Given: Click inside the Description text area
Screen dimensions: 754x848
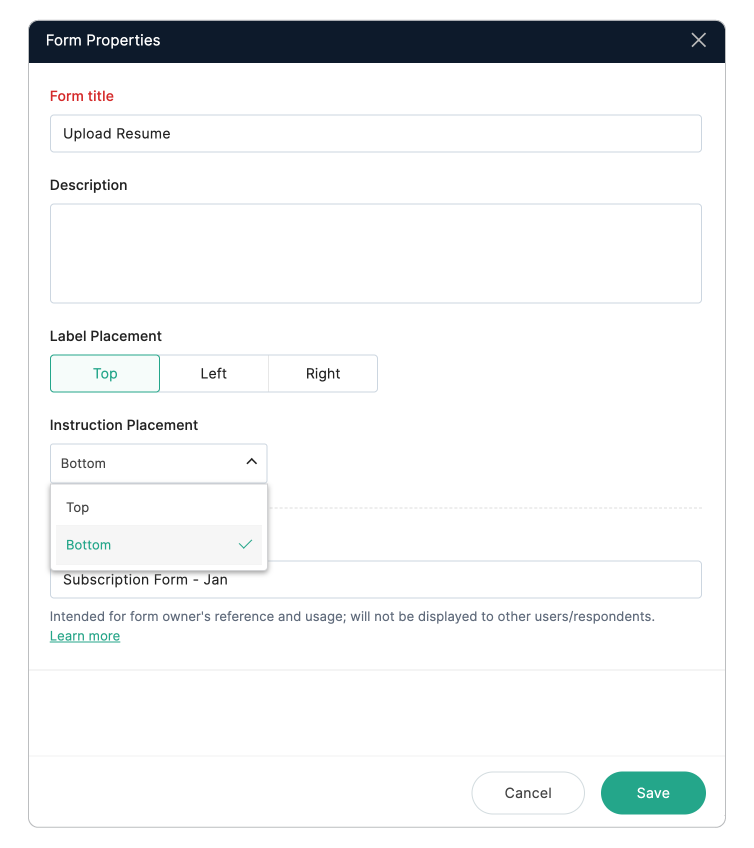Looking at the screenshot, I should [376, 253].
